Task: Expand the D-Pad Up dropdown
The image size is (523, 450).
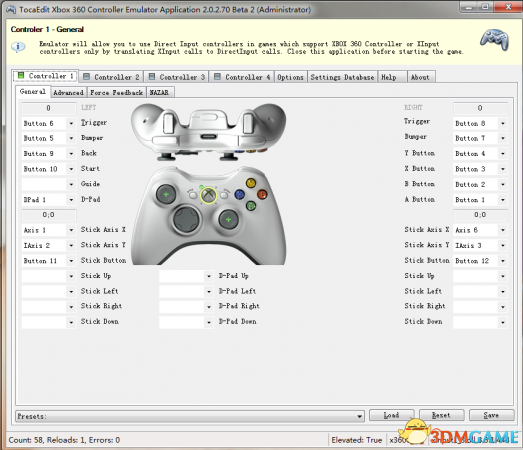Action: 209,276
